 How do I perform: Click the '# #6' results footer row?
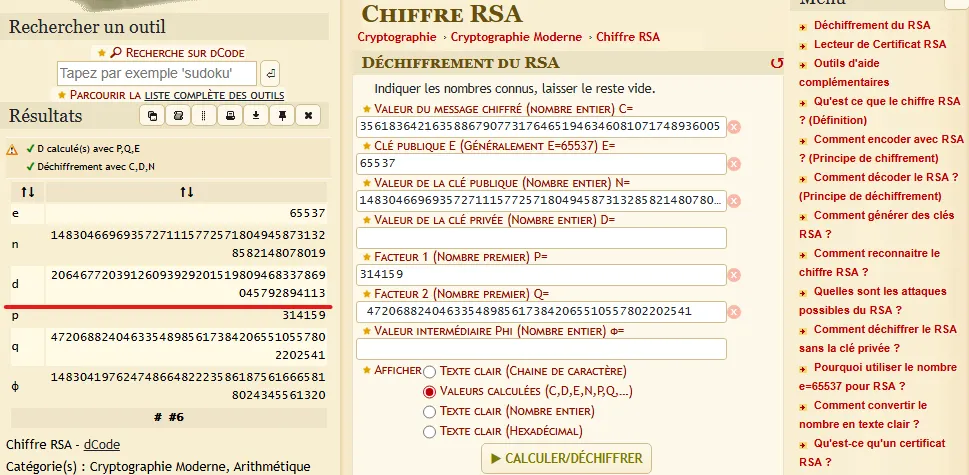pyautogui.click(x=169, y=418)
